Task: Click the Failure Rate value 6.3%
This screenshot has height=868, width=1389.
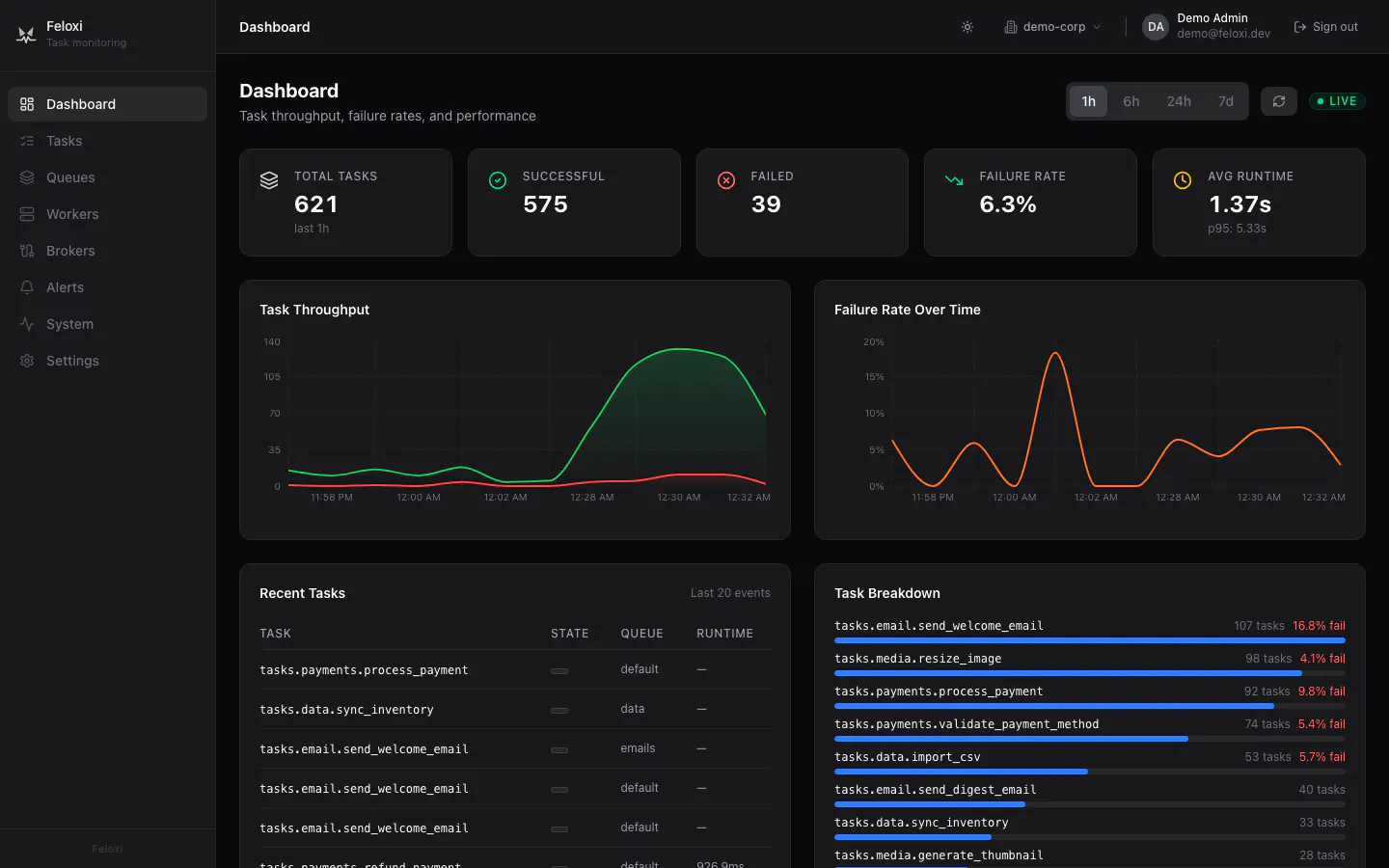Action: 1008,204
